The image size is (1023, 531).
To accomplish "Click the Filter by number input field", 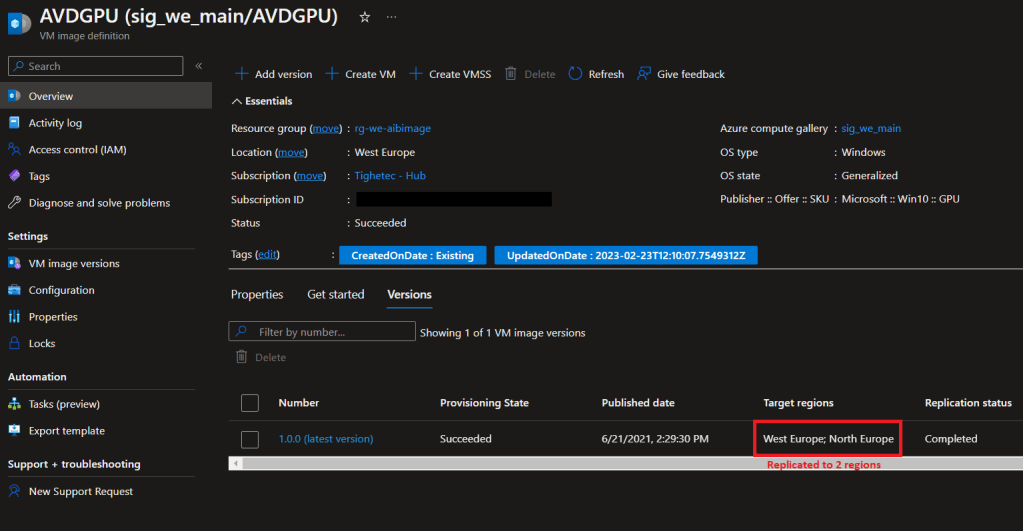I will (321, 332).
